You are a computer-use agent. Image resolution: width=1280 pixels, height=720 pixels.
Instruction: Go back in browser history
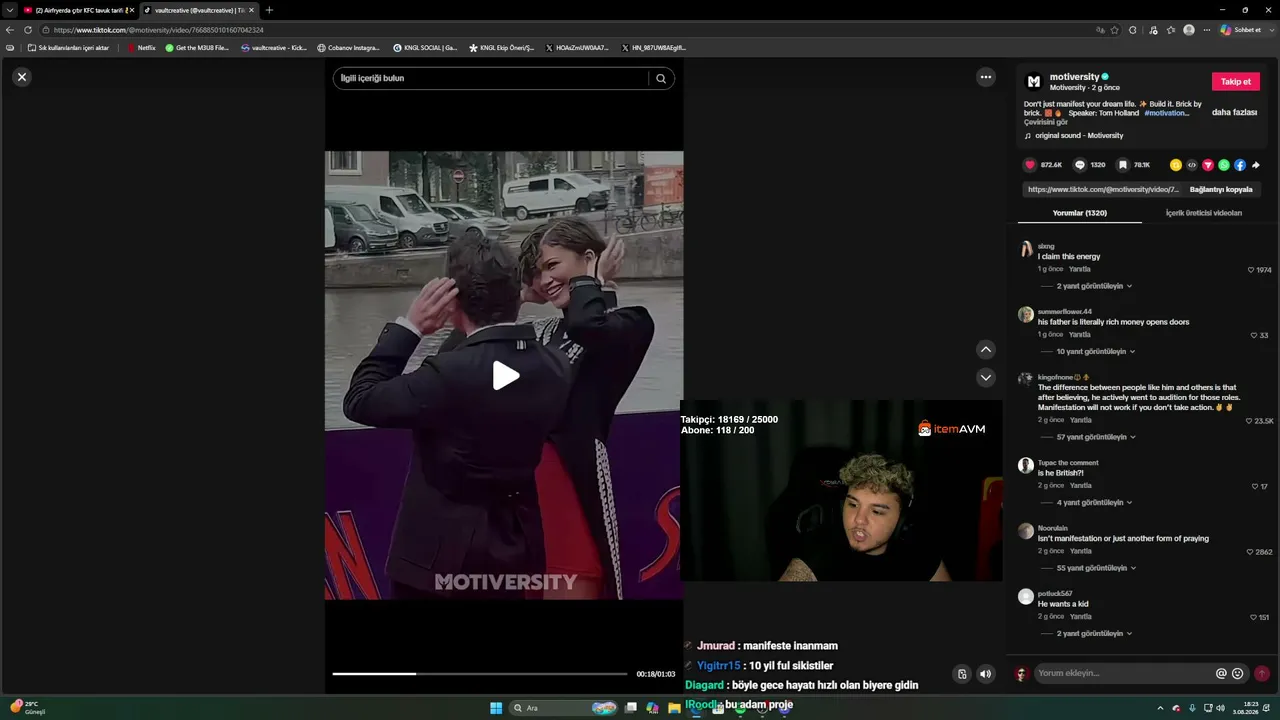pos(10,30)
